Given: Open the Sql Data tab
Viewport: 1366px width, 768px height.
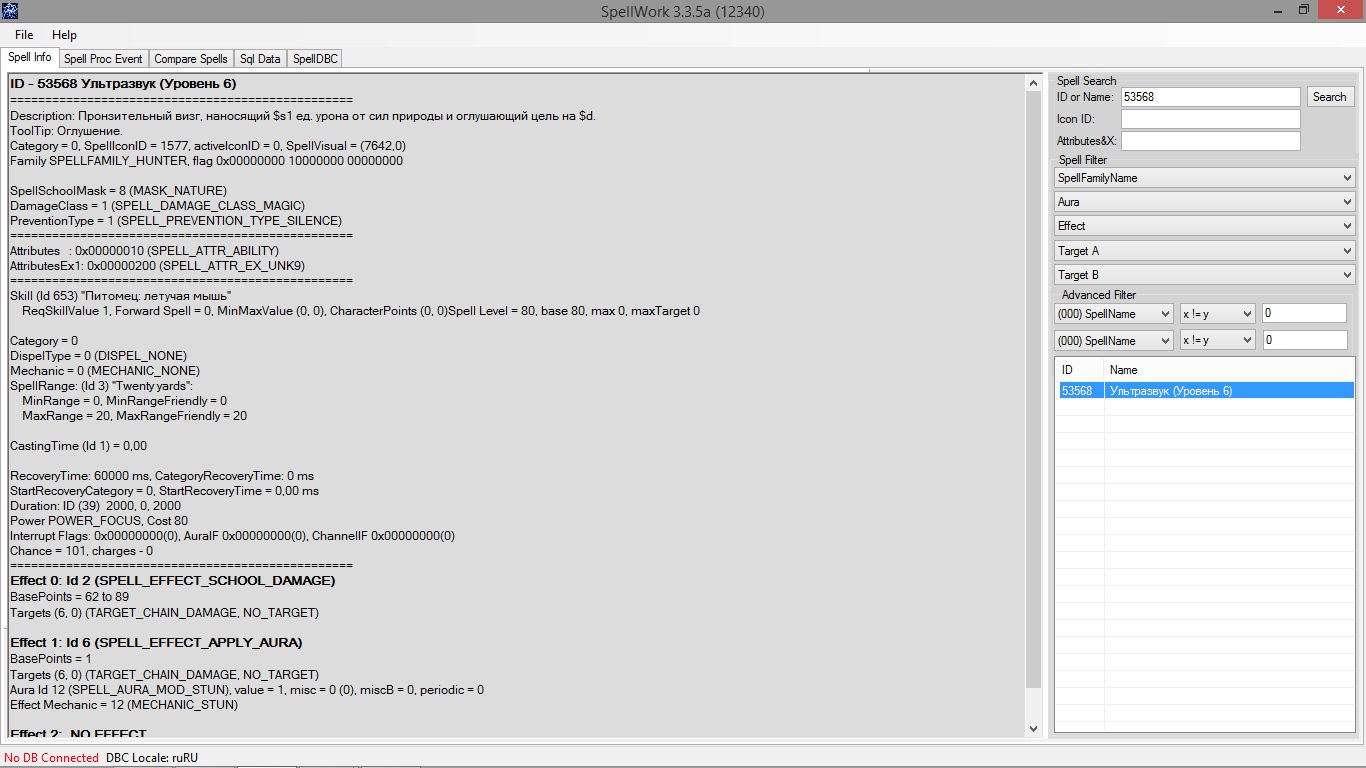Looking at the screenshot, I should coord(260,59).
